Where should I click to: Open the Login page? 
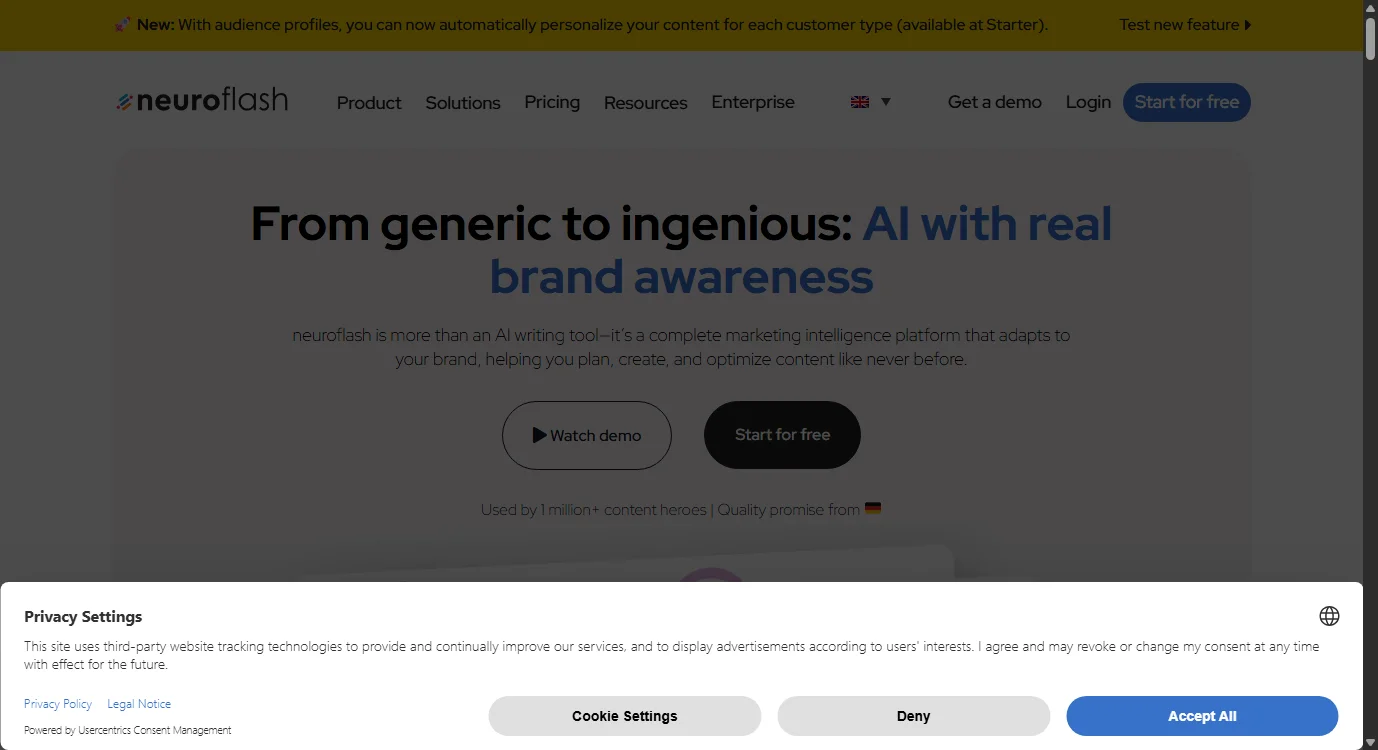click(1088, 102)
